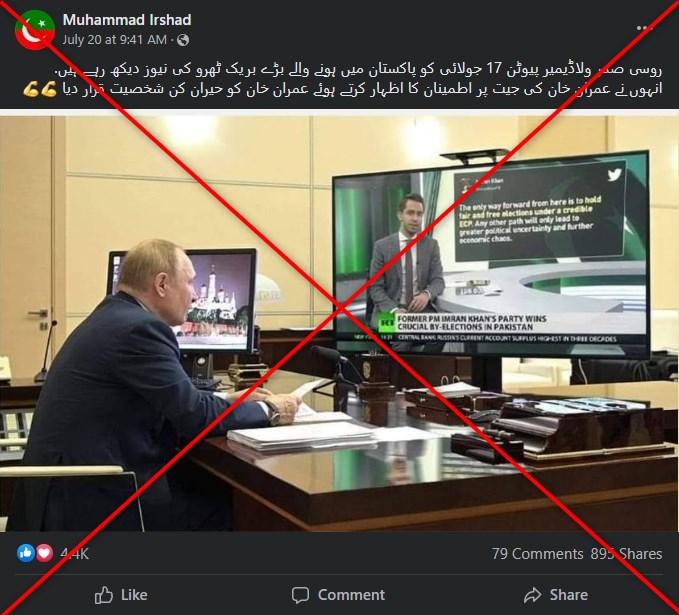The height and width of the screenshot is (615, 679).
Task: Open the three-dot post options menu
Action: tap(644, 28)
